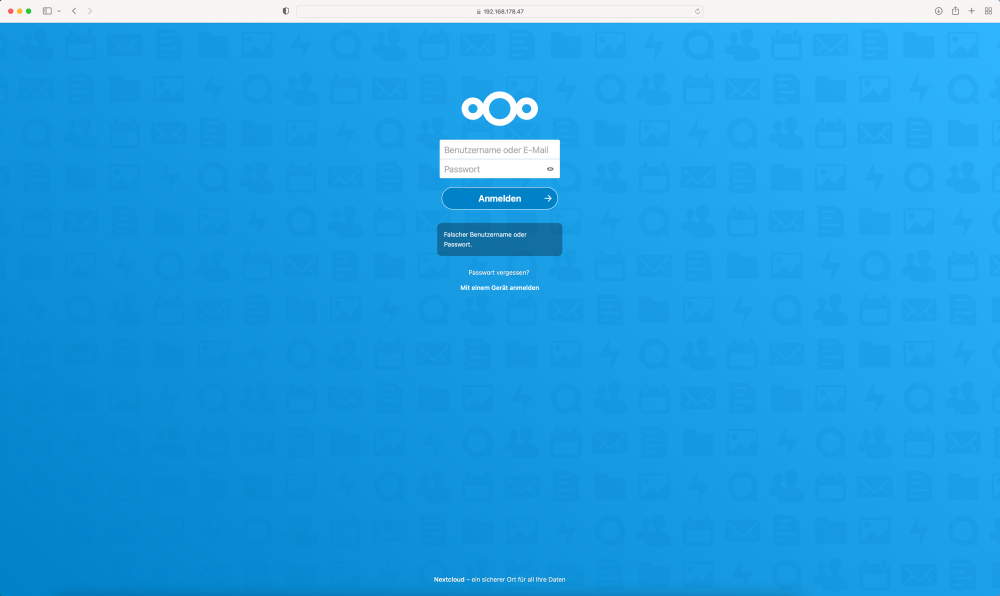The height and width of the screenshot is (596, 1000).
Task: Open the privacy report shield icon
Action: (x=286, y=11)
